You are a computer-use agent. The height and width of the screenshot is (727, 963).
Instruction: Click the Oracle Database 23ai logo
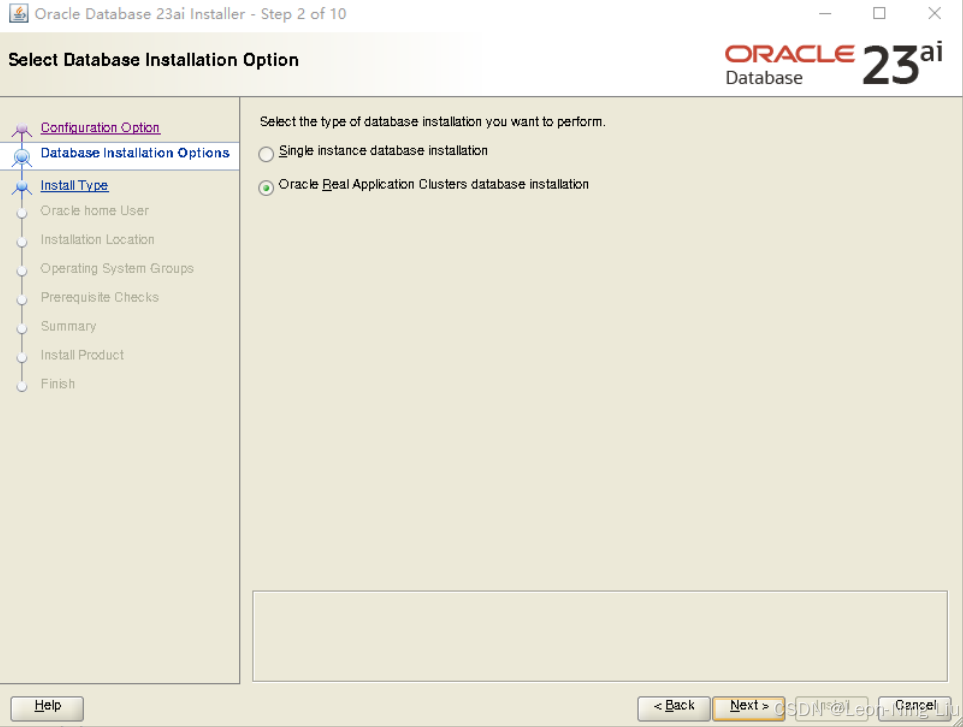[x=834, y=64]
